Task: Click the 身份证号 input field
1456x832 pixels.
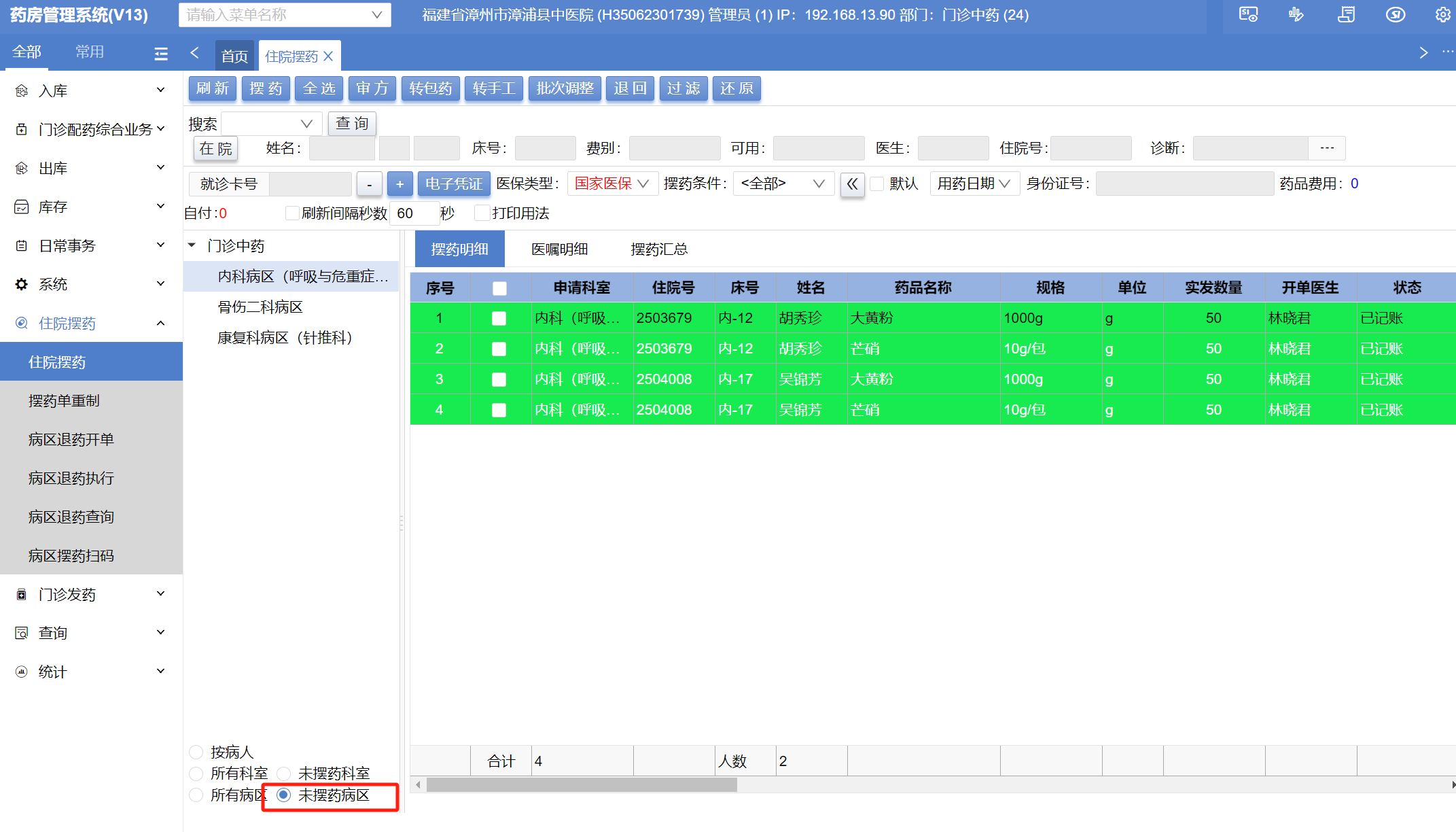Action: point(1184,184)
